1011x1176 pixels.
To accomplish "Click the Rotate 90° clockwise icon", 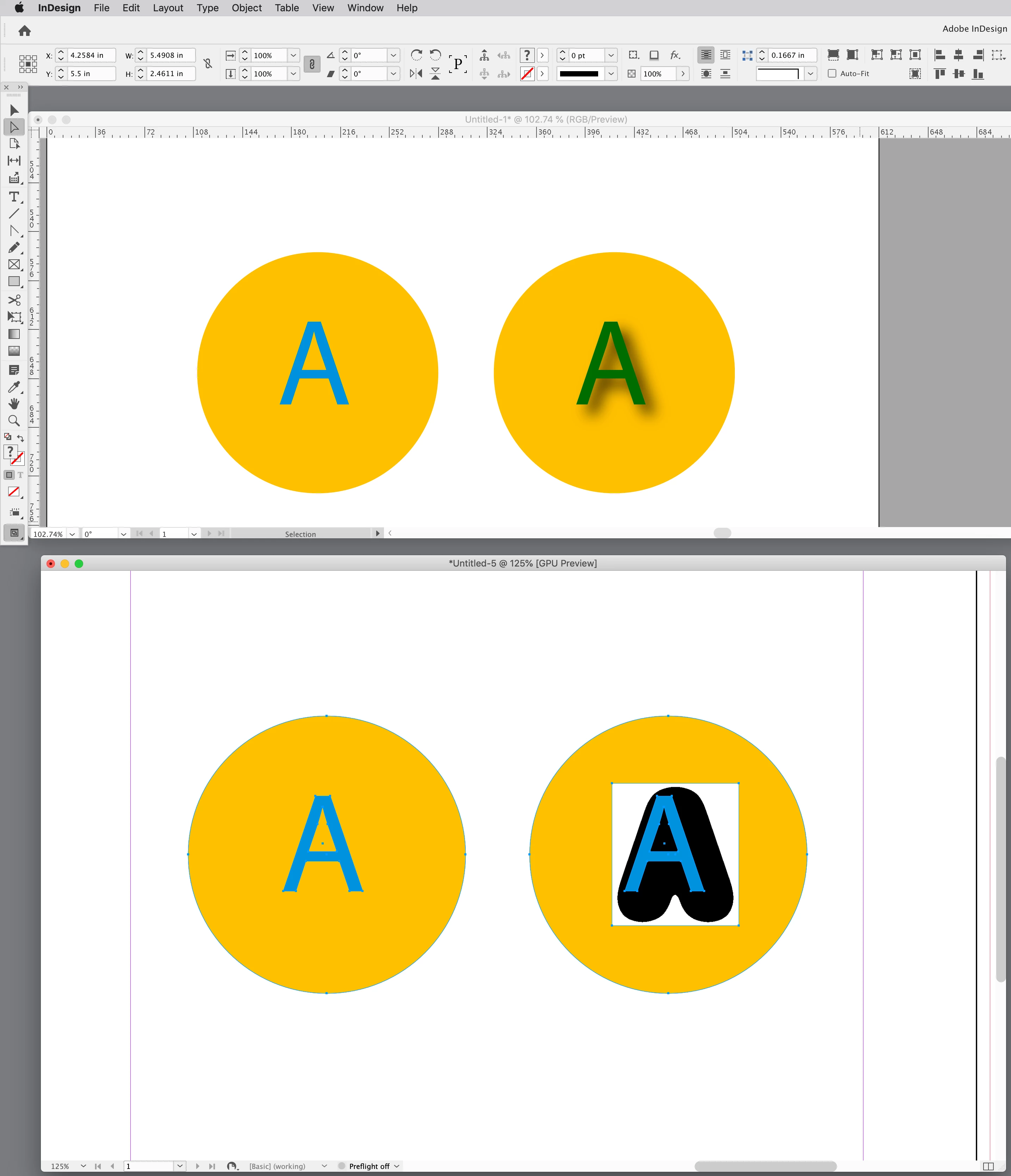I will click(x=416, y=55).
